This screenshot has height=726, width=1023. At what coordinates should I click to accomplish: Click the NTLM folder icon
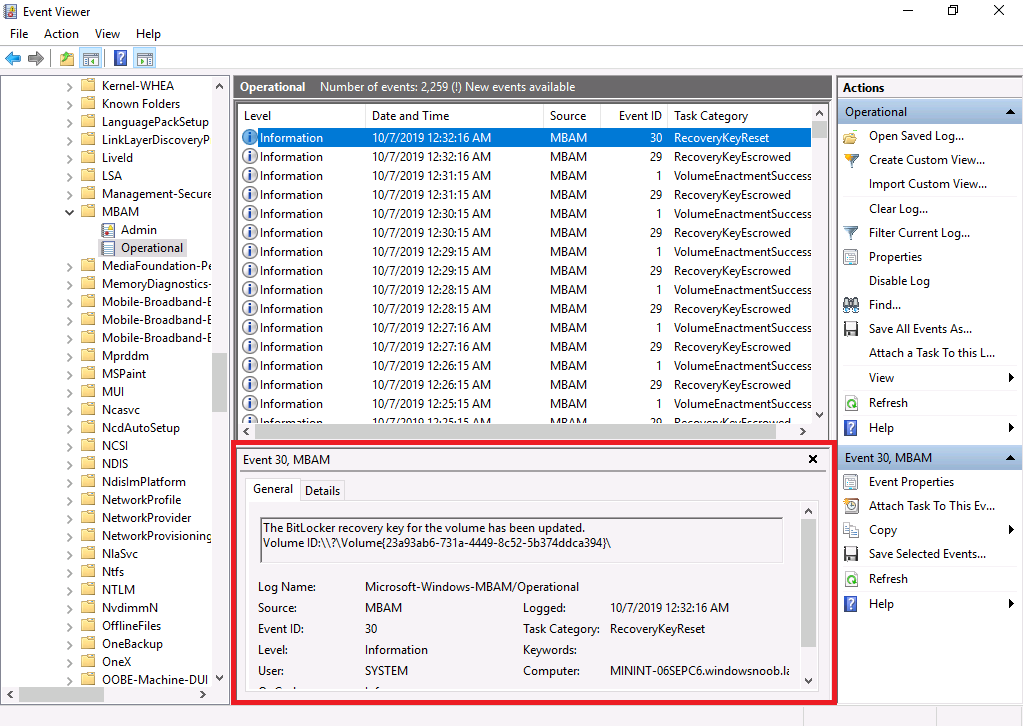(x=88, y=590)
